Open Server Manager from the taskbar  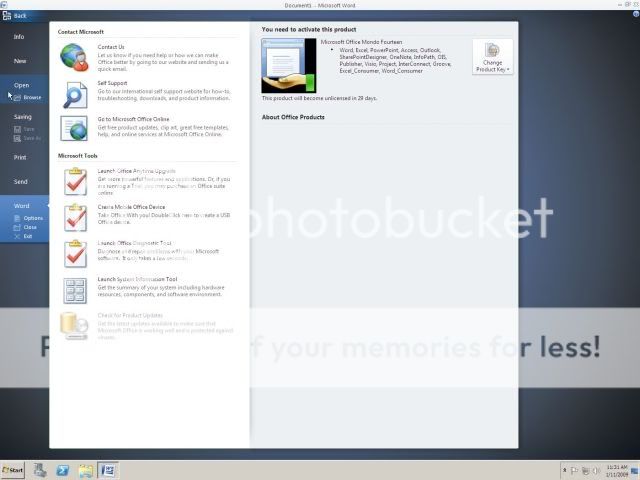coord(40,470)
